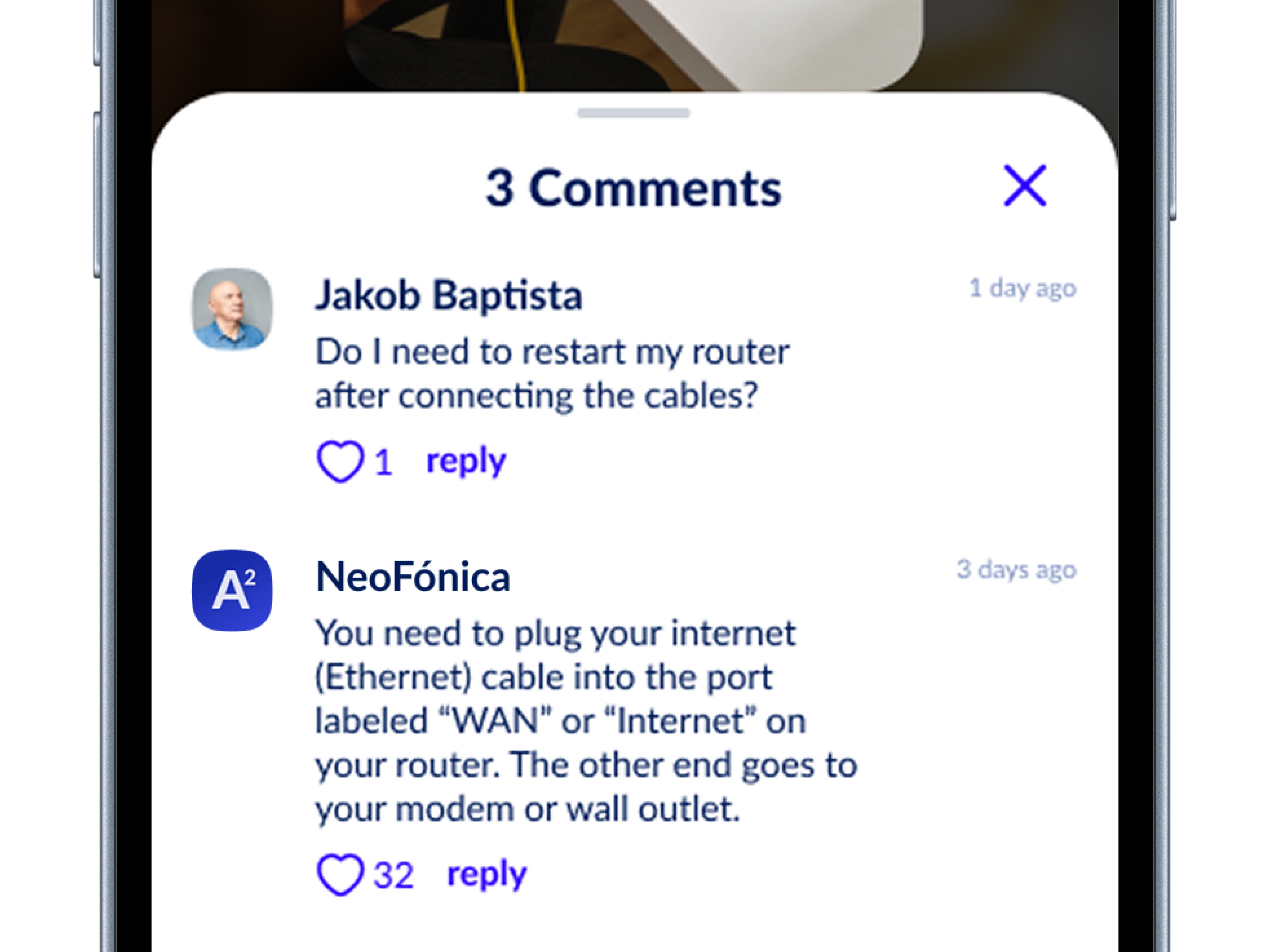Viewport: 1270px width, 952px height.
Task: Tap the white router in the video
Action: pos(775,40)
